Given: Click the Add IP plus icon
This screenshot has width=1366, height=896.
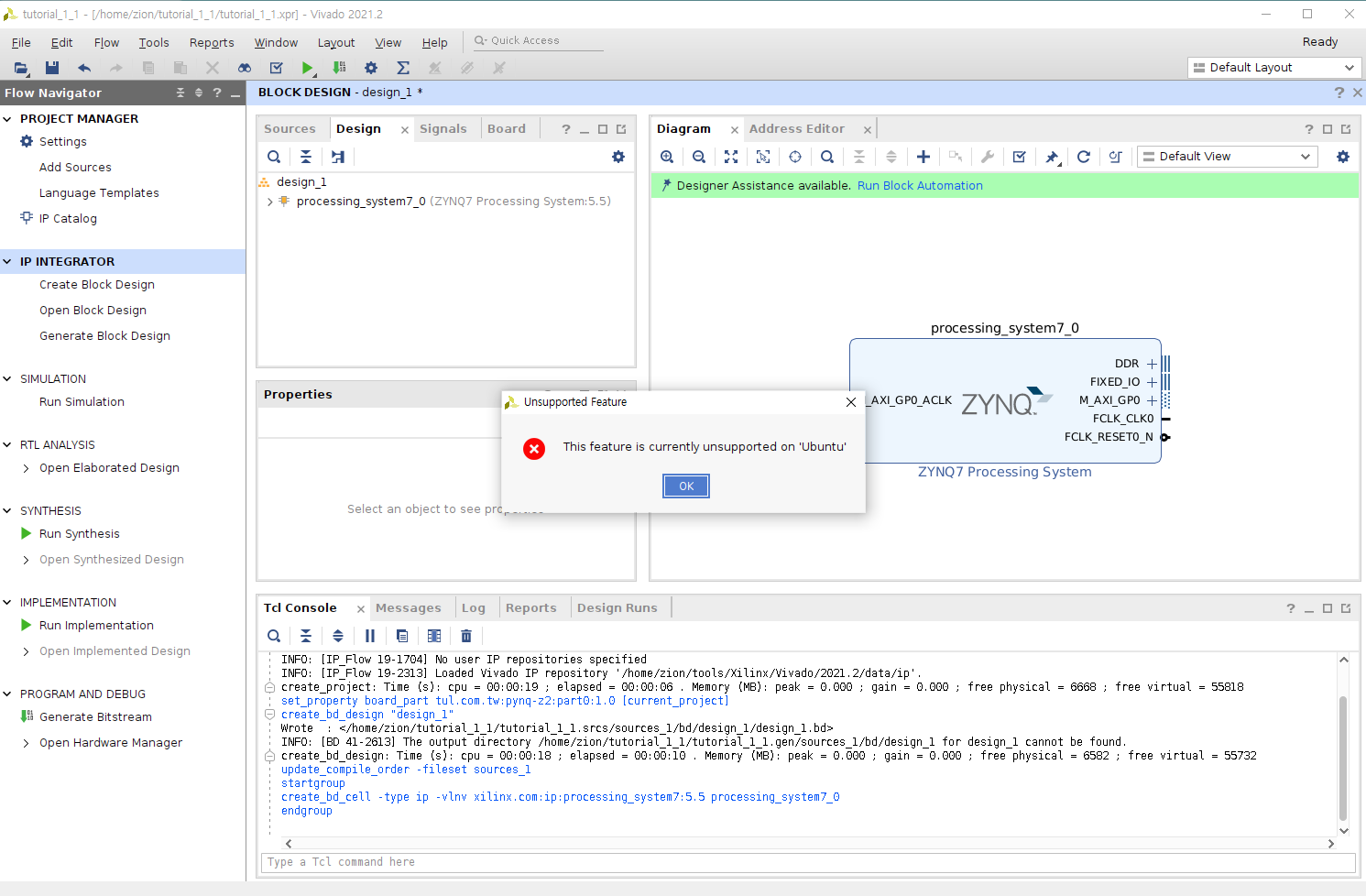Looking at the screenshot, I should coord(923,157).
